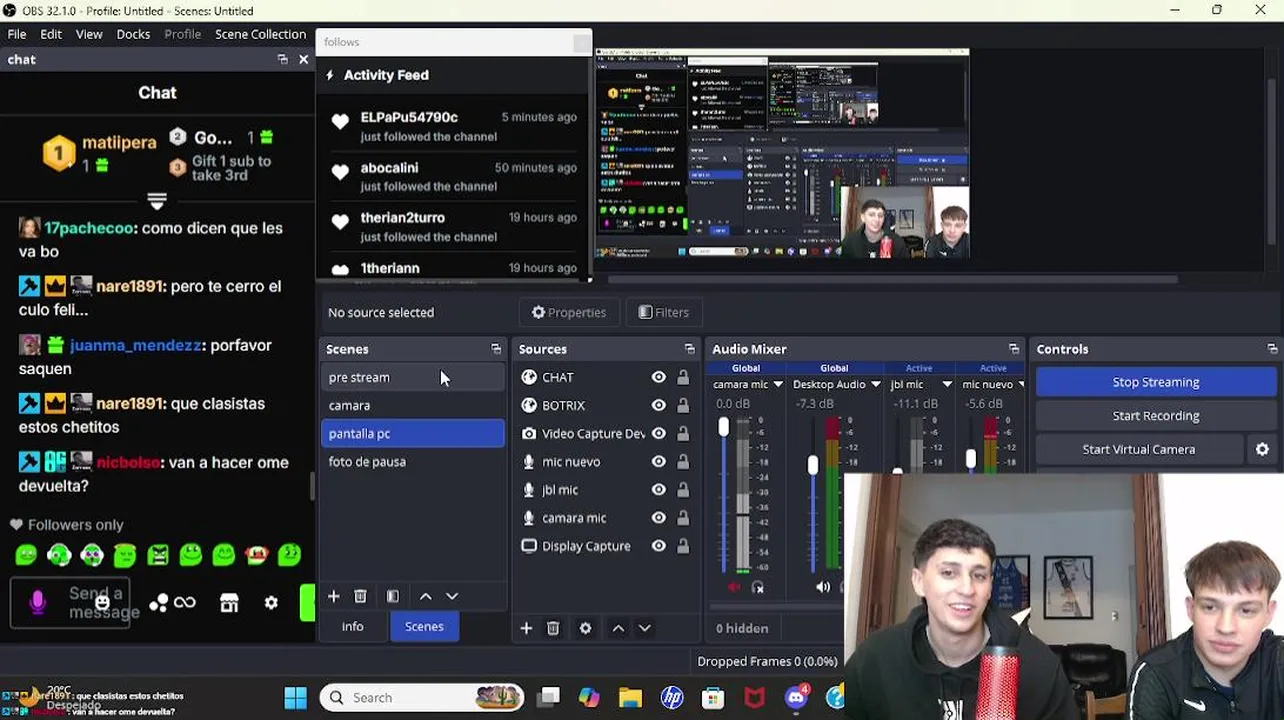Open Windows Start menu
Image resolution: width=1284 pixels, height=720 pixels.
[x=296, y=698]
